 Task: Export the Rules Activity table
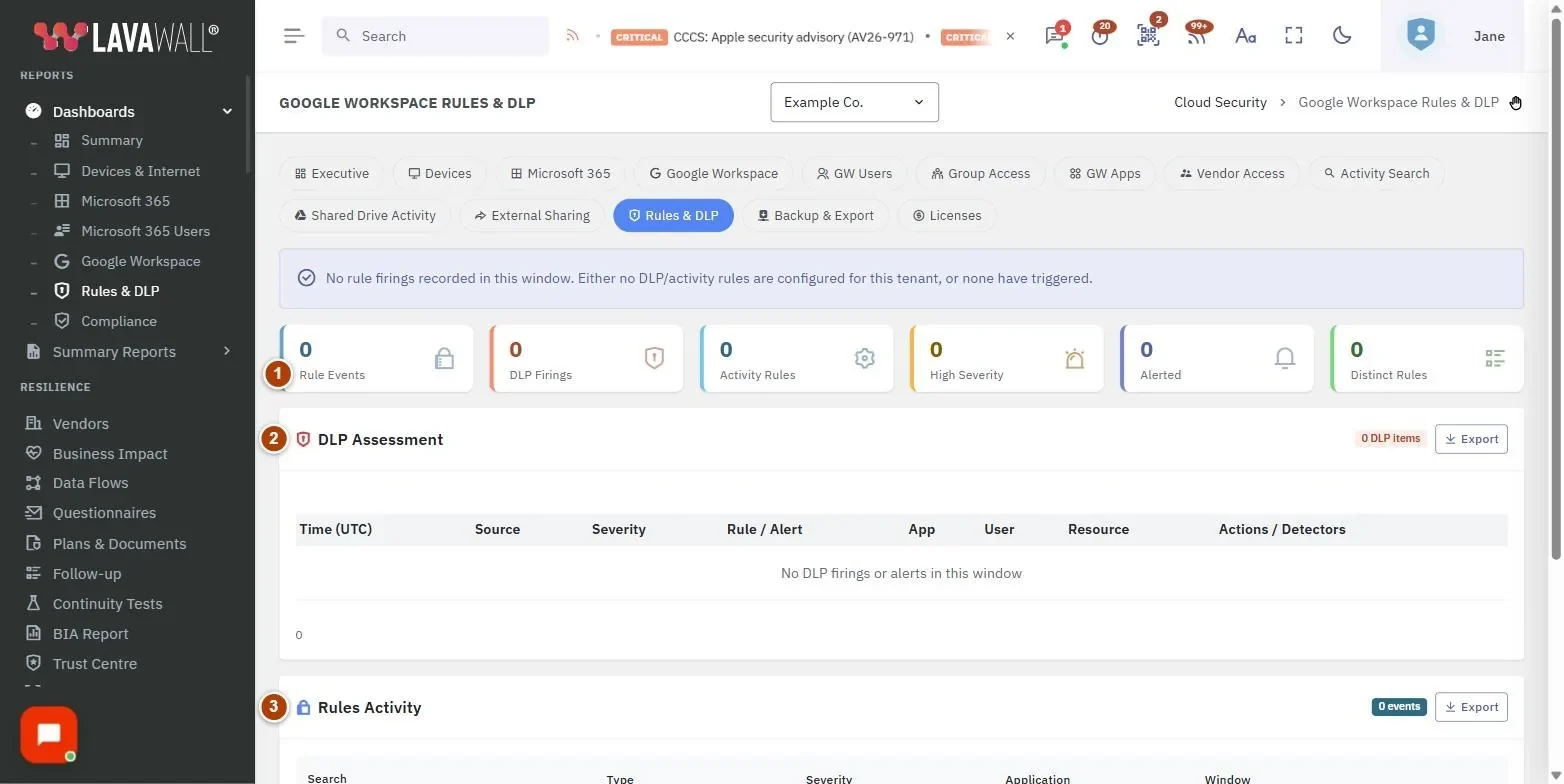1471,707
